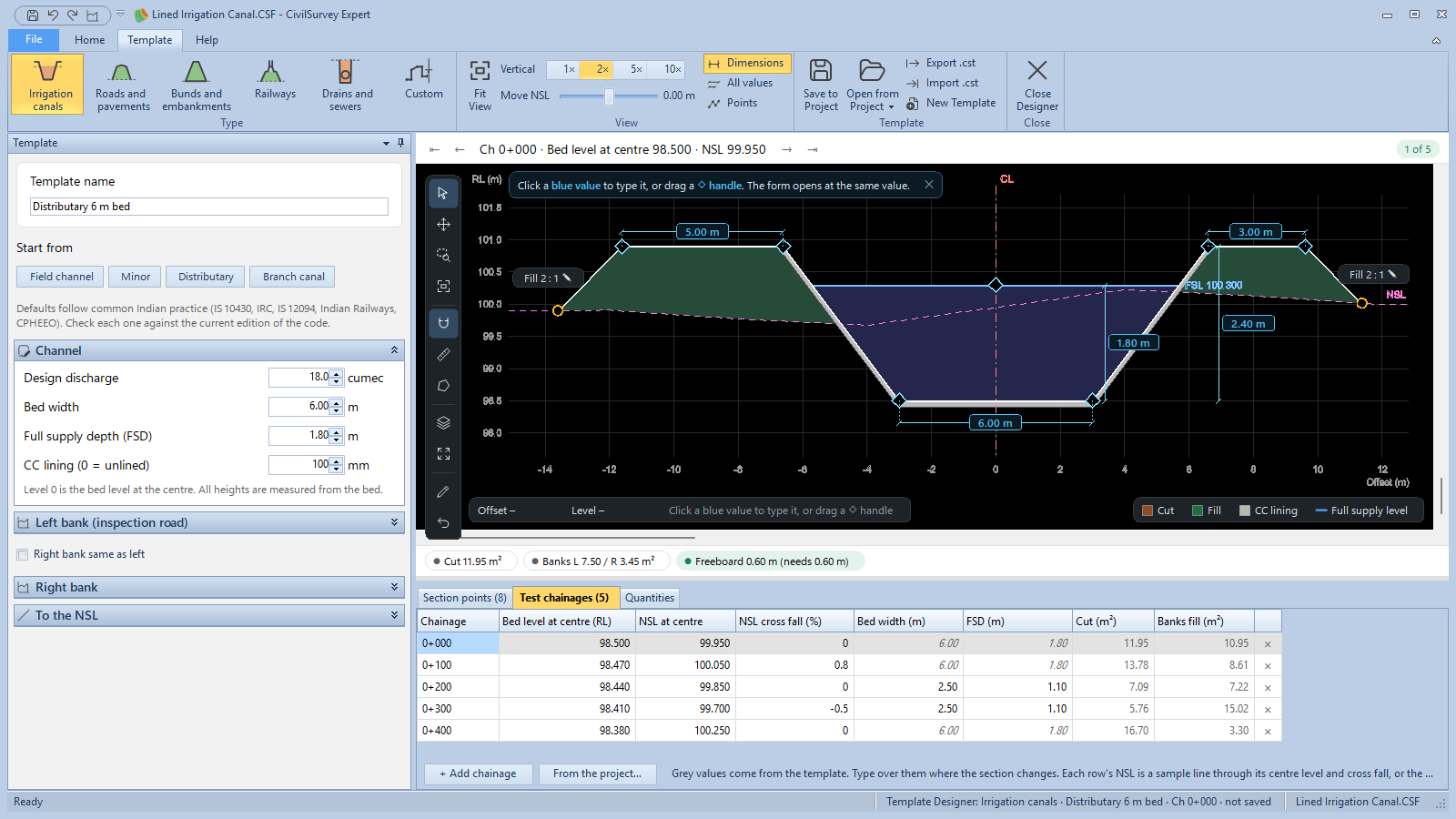Open the Template panel options arrow
Viewport: 1456px width, 819px height.
[387, 143]
